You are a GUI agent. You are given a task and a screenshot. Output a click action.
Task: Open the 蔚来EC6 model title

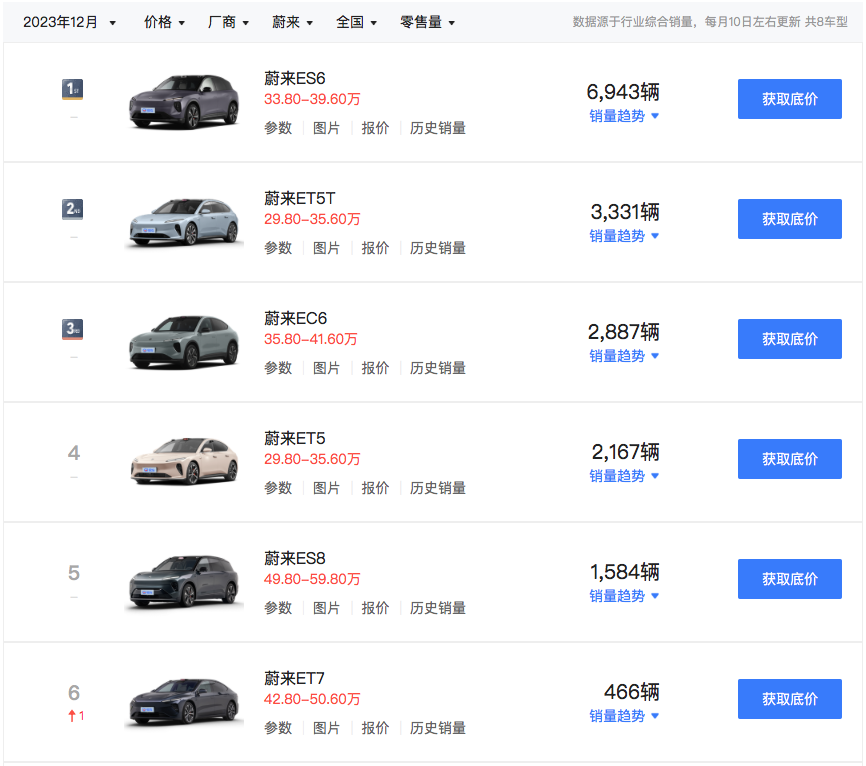click(x=295, y=318)
